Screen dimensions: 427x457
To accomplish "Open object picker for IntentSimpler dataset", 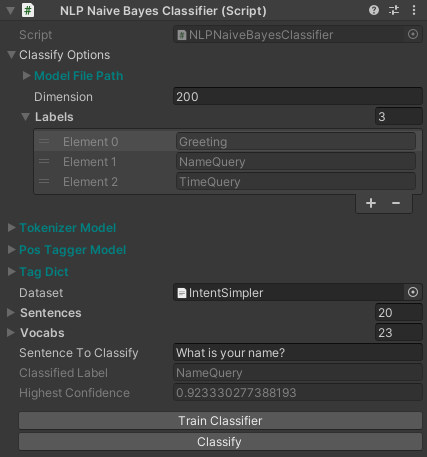I will (x=413, y=292).
